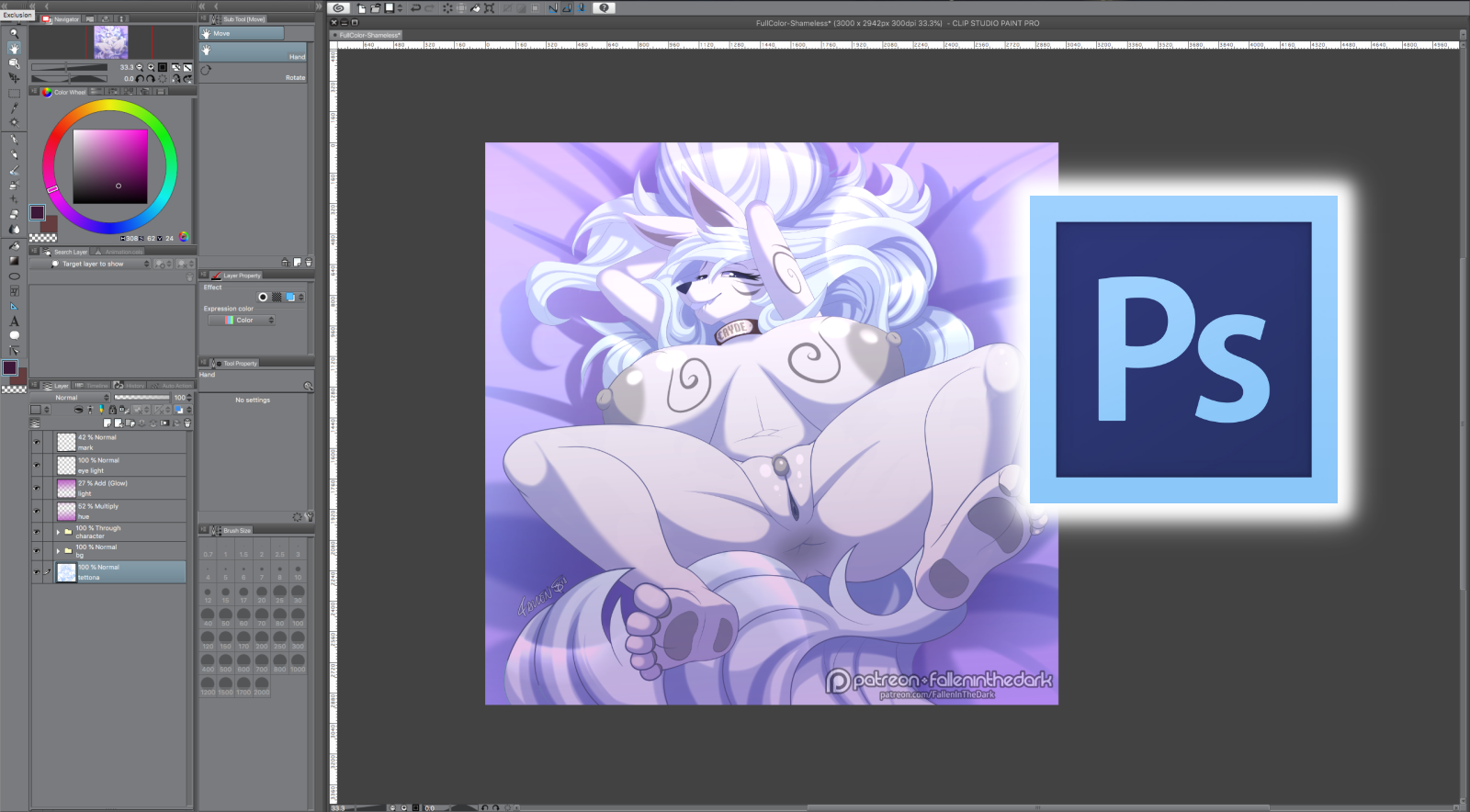Click the main drawing color swatch in Color Wheel

point(37,212)
